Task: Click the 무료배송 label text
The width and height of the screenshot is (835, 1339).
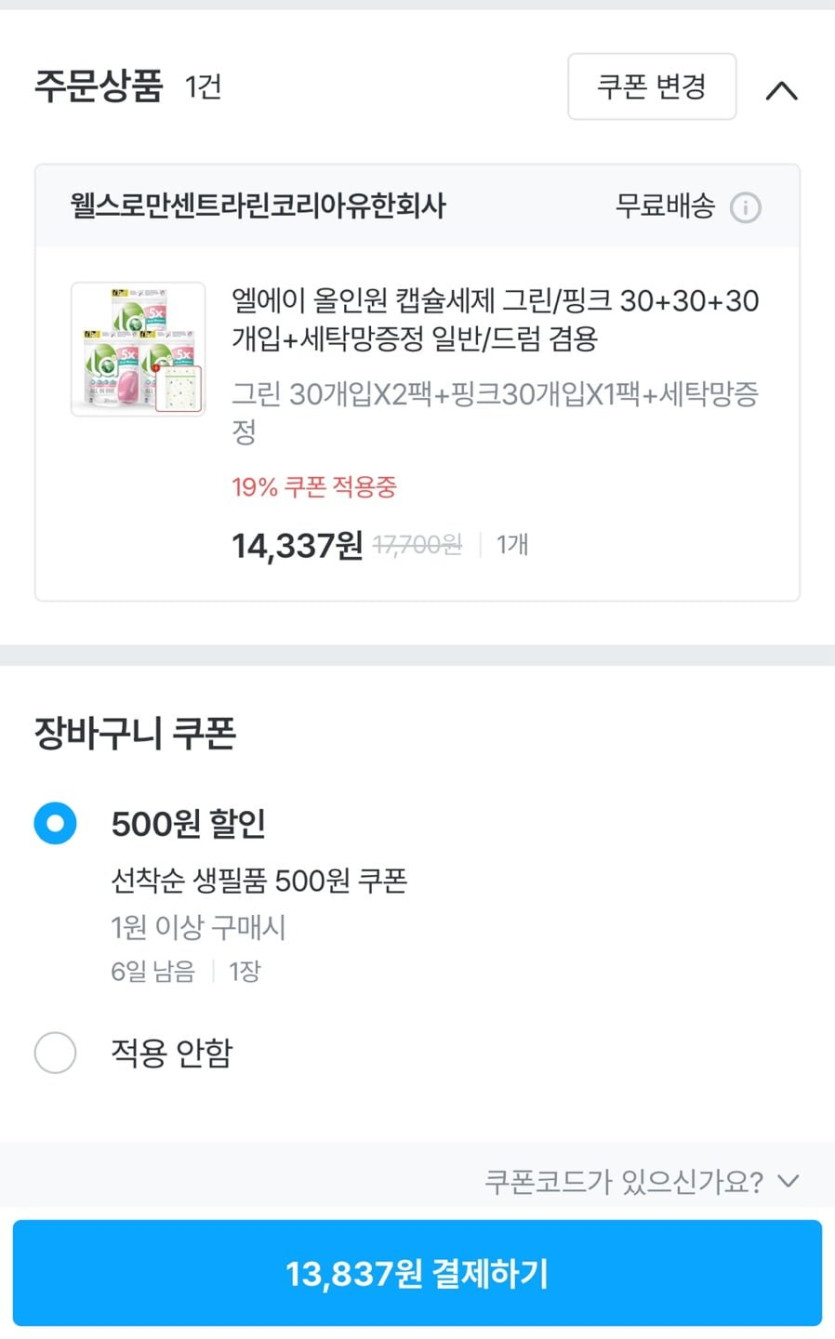Action: pyautogui.click(x=665, y=207)
